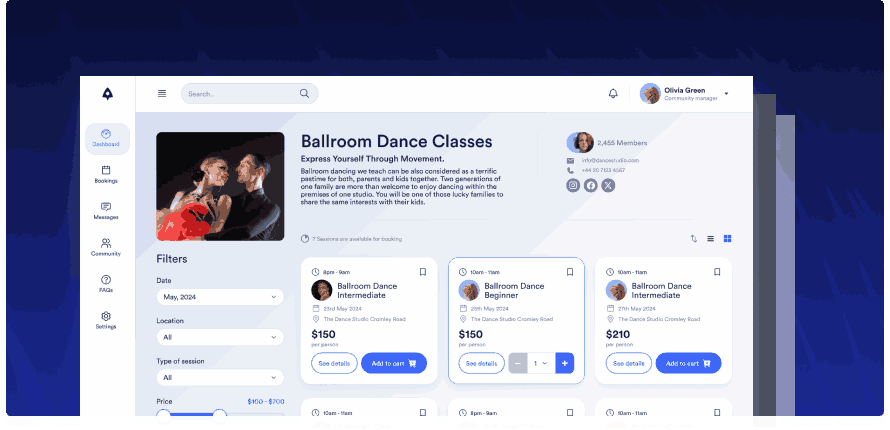890x430 pixels.
Task: Click the notification bell icon
Action: pyautogui.click(x=613, y=94)
